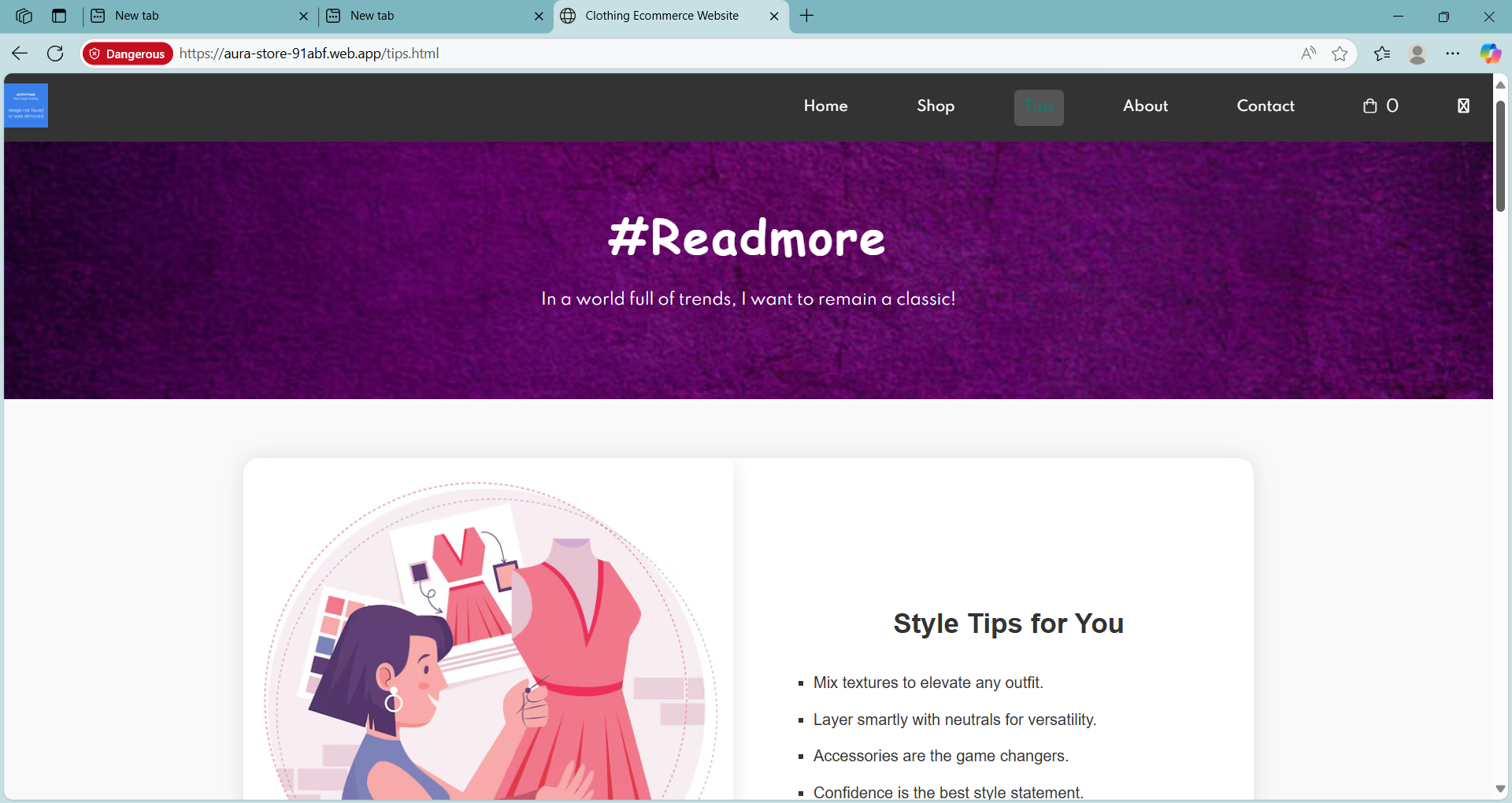Restore down the browser window
The width and height of the screenshot is (1512, 803).
click(x=1443, y=16)
